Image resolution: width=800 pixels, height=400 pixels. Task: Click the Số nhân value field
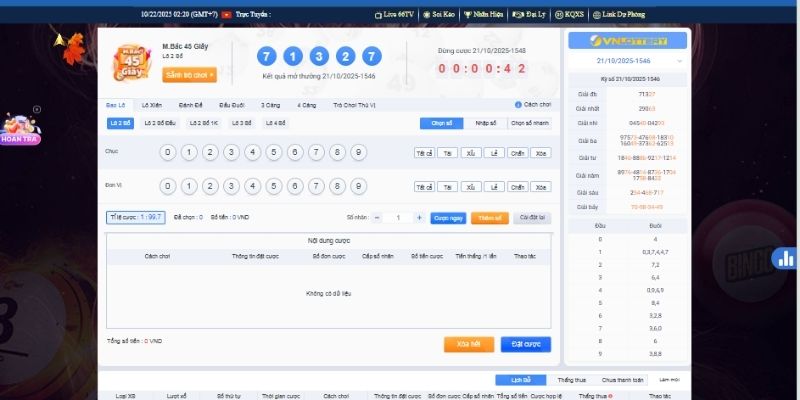click(398, 218)
